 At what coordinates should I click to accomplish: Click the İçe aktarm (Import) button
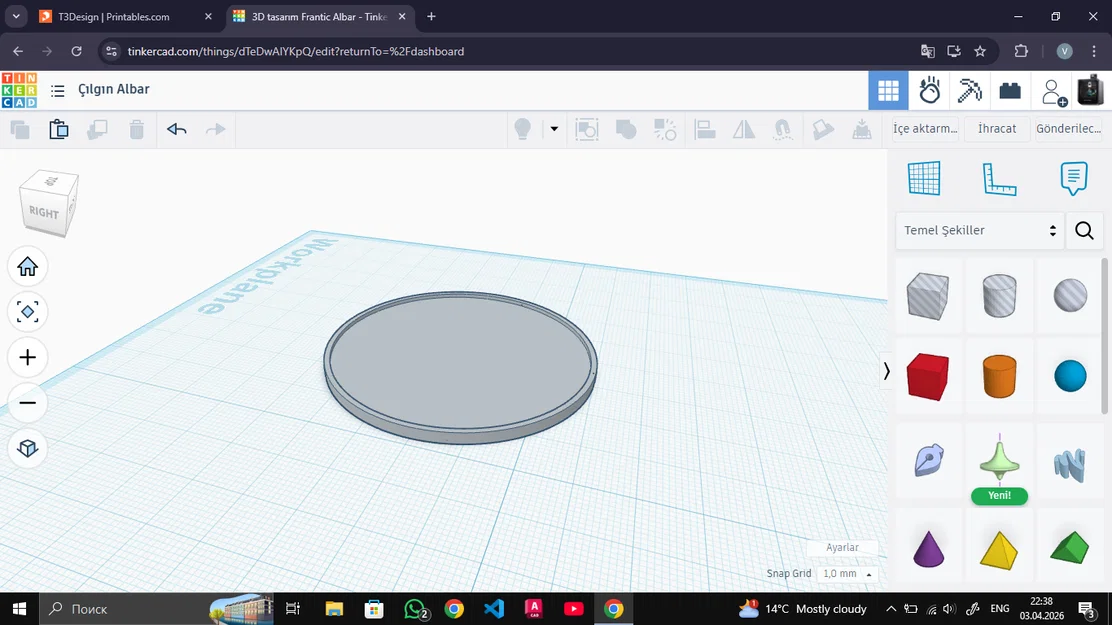click(x=924, y=128)
